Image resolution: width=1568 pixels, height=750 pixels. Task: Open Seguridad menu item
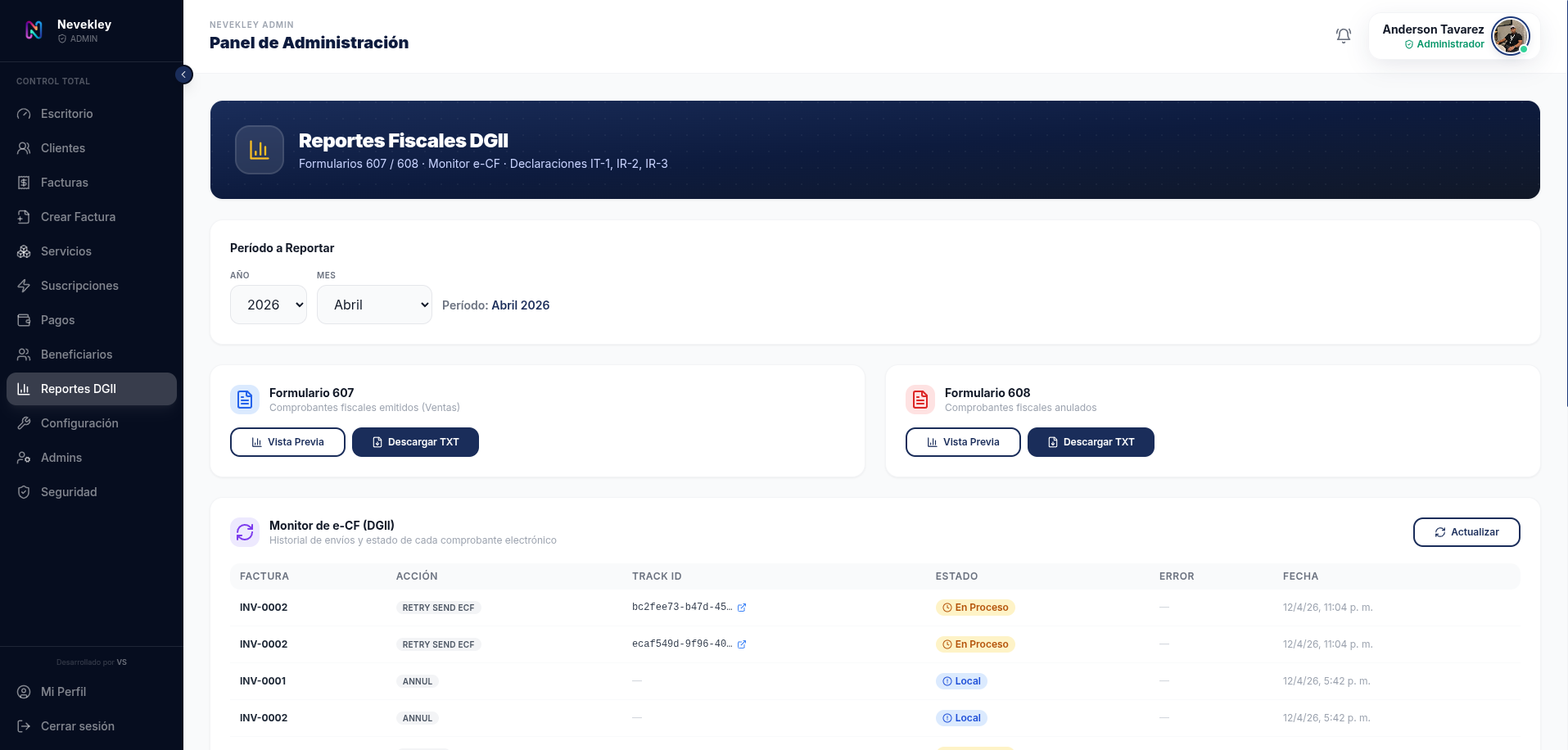click(x=92, y=492)
